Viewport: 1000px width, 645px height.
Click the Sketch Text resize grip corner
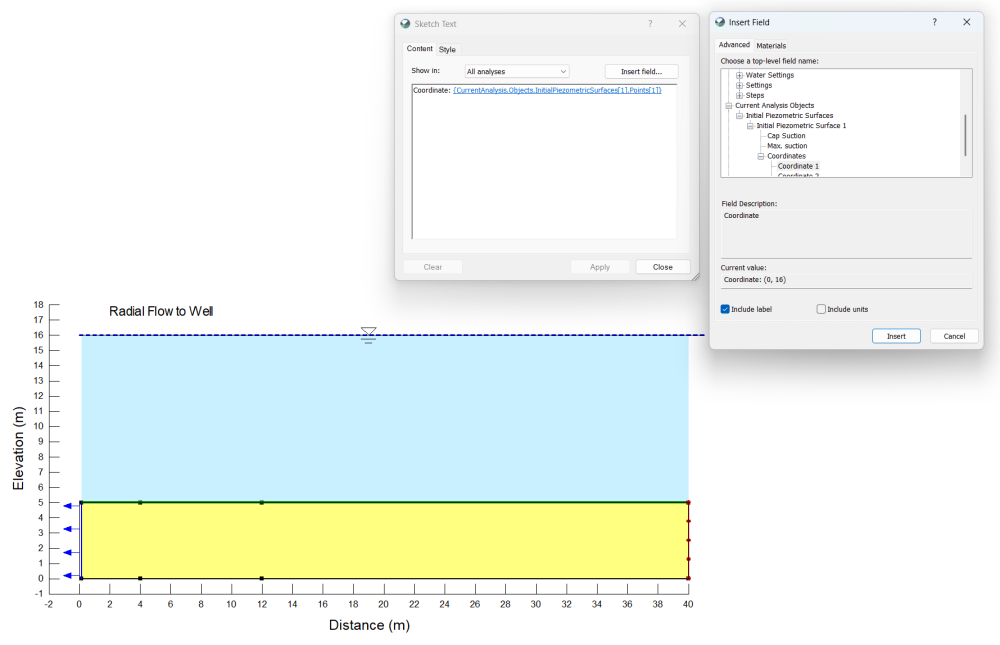tap(695, 276)
